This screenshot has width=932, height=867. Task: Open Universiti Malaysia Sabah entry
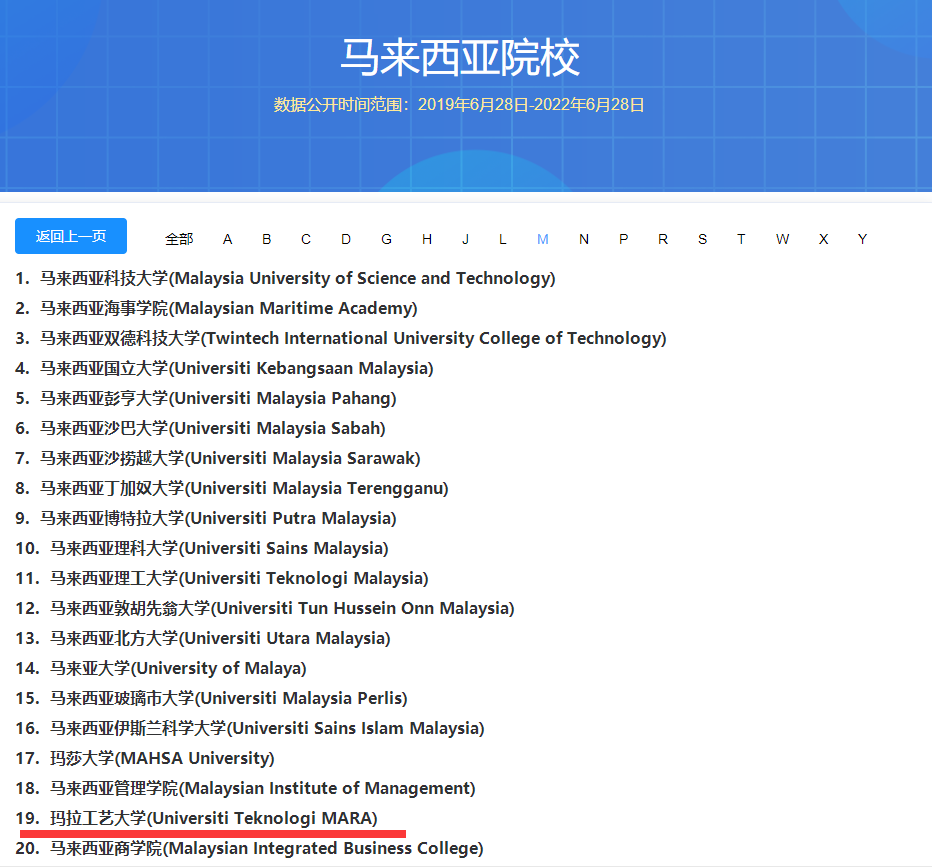coord(212,428)
